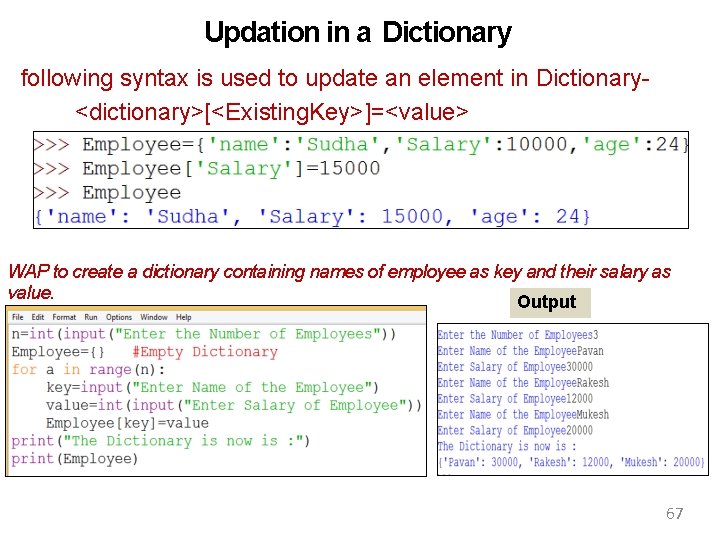Open the File menu in the editor
Screen dimensions: 720x540
pyautogui.click(x=17, y=317)
